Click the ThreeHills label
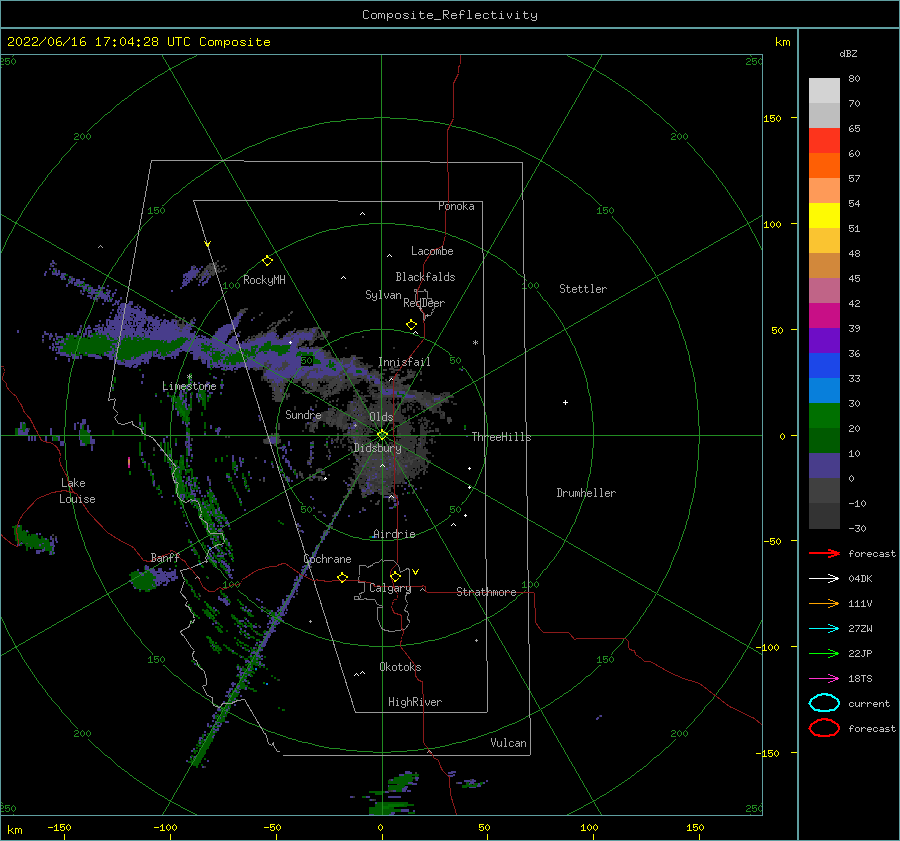The height and width of the screenshot is (841, 900). (502, 437)
